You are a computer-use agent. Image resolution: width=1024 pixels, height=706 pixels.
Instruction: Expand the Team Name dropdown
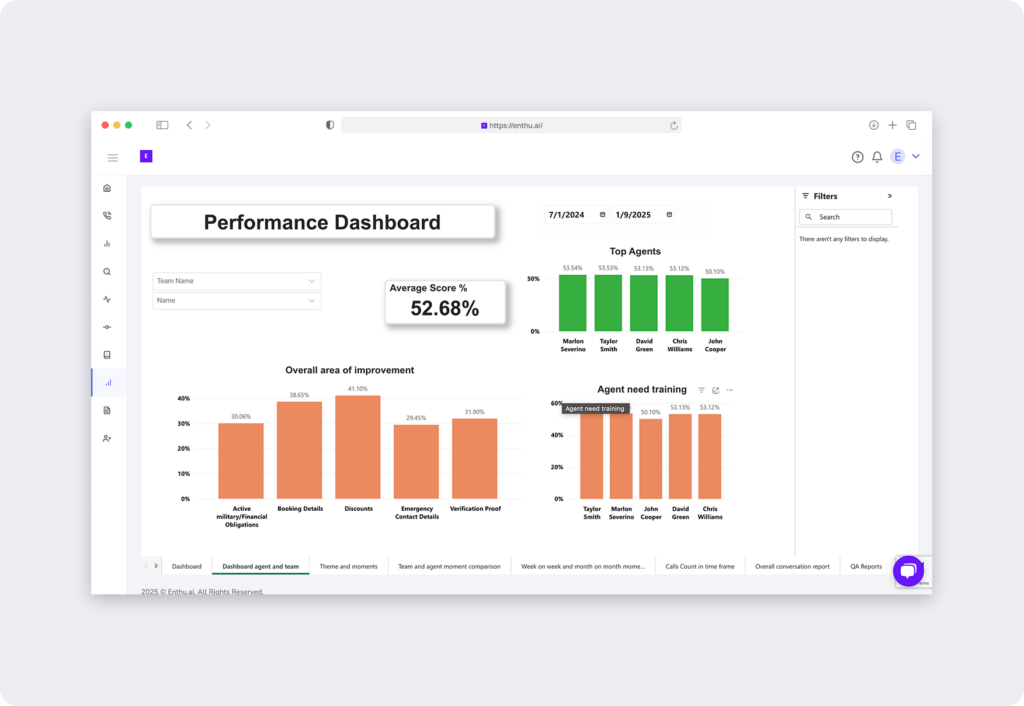236,281
